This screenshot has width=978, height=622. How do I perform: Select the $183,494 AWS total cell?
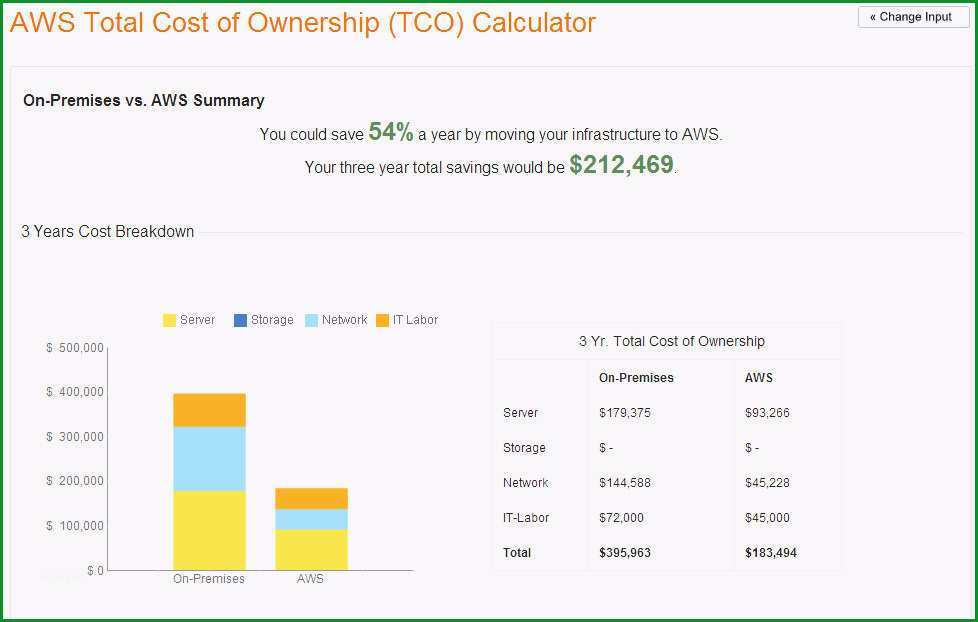tap(771, 552)
